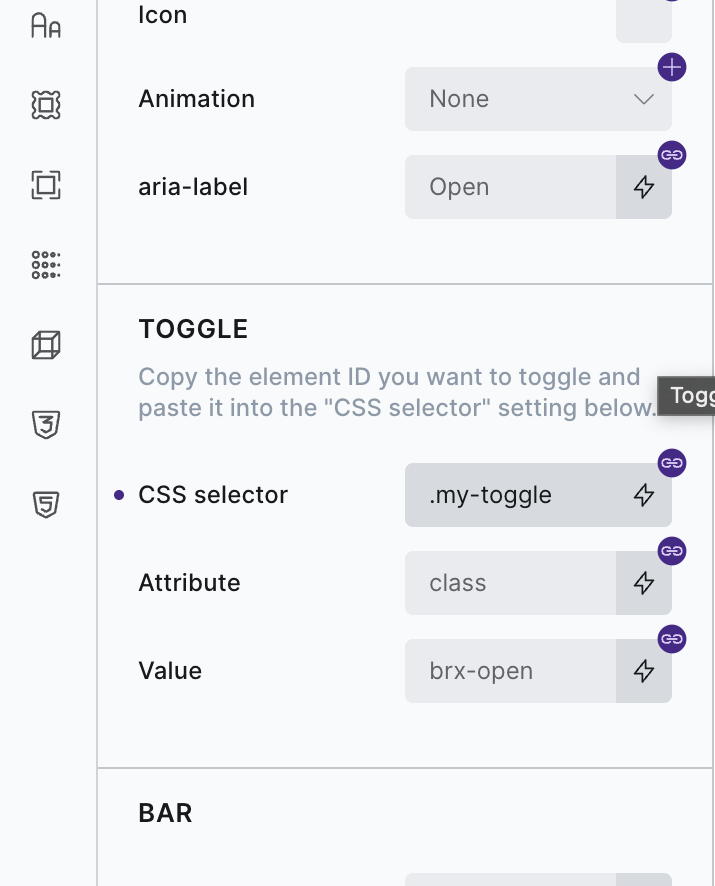The width and height of the screenshot is (715, 886).
Task: Click dynamic data bolt for Value
Action: pyautogui.click(x=644, y=671)
